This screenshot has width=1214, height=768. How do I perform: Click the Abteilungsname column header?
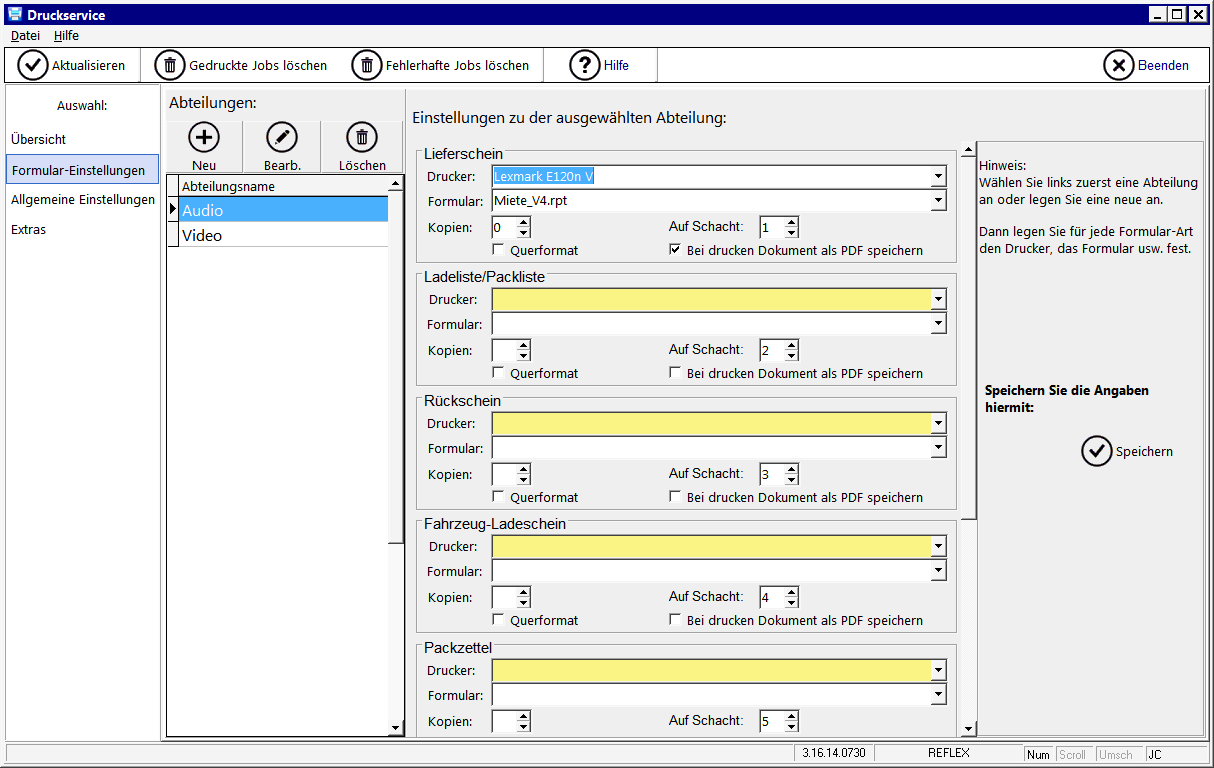pyautogui.click(x=284, y=186)
